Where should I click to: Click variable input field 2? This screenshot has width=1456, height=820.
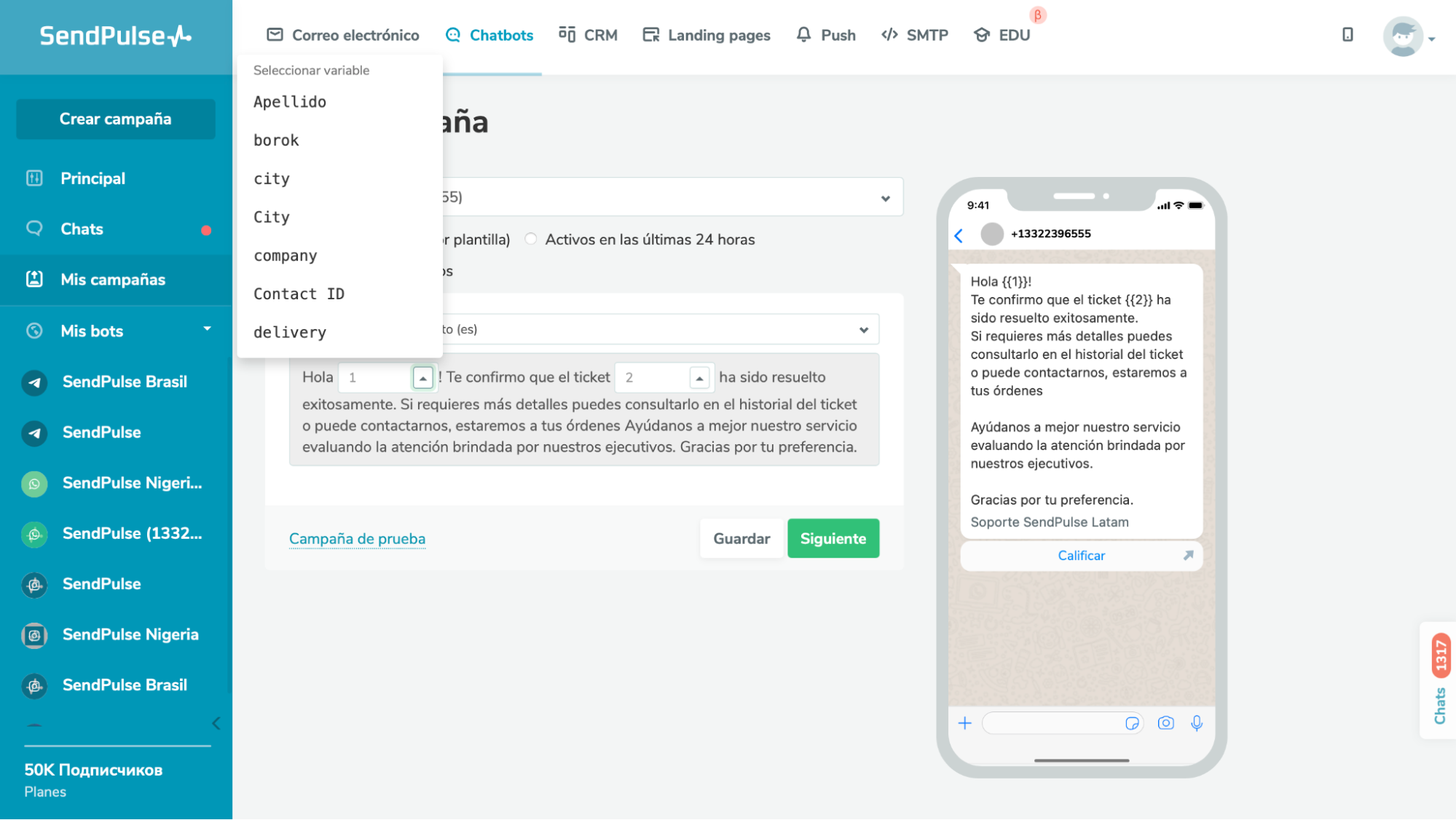(x=653, y=377)
